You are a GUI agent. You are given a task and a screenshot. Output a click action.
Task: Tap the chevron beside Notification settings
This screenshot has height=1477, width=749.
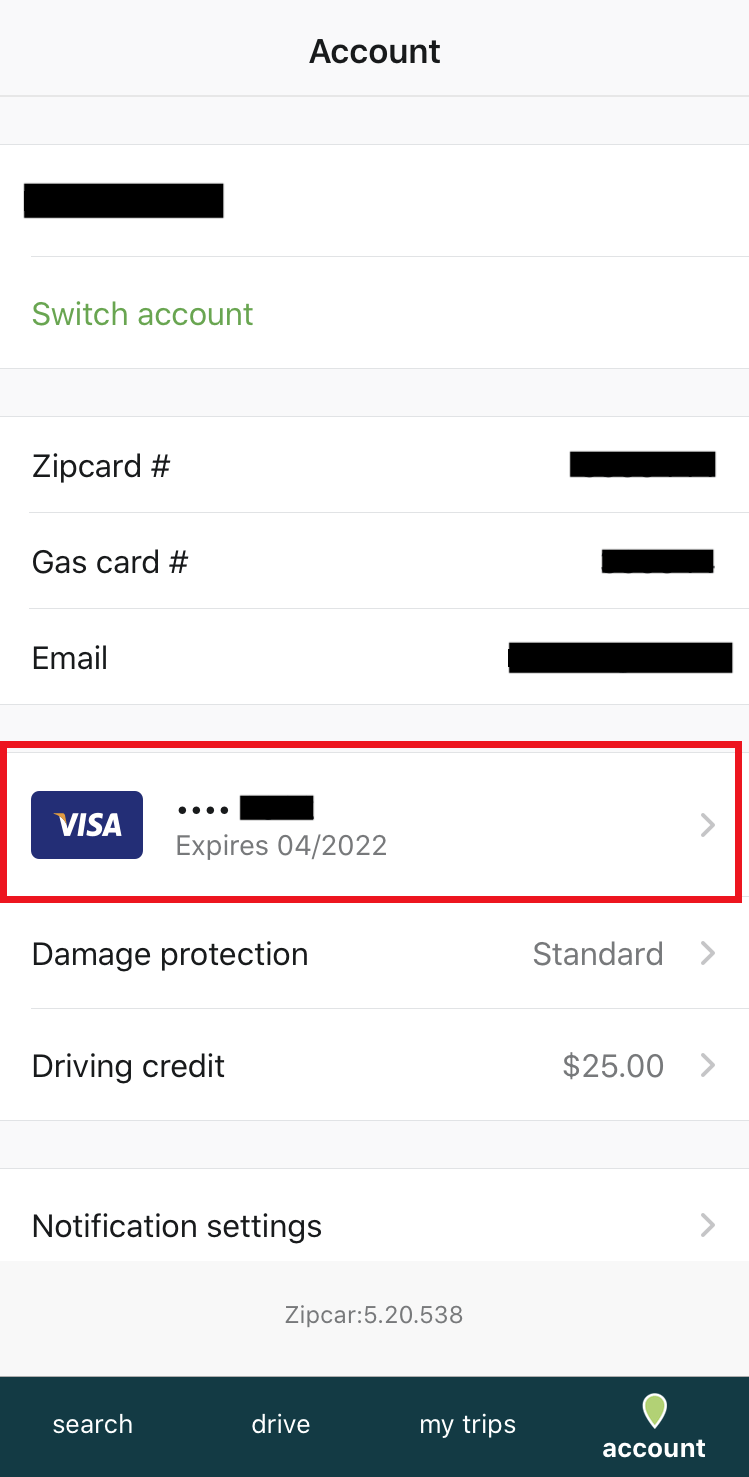(x=708, y=1225)
